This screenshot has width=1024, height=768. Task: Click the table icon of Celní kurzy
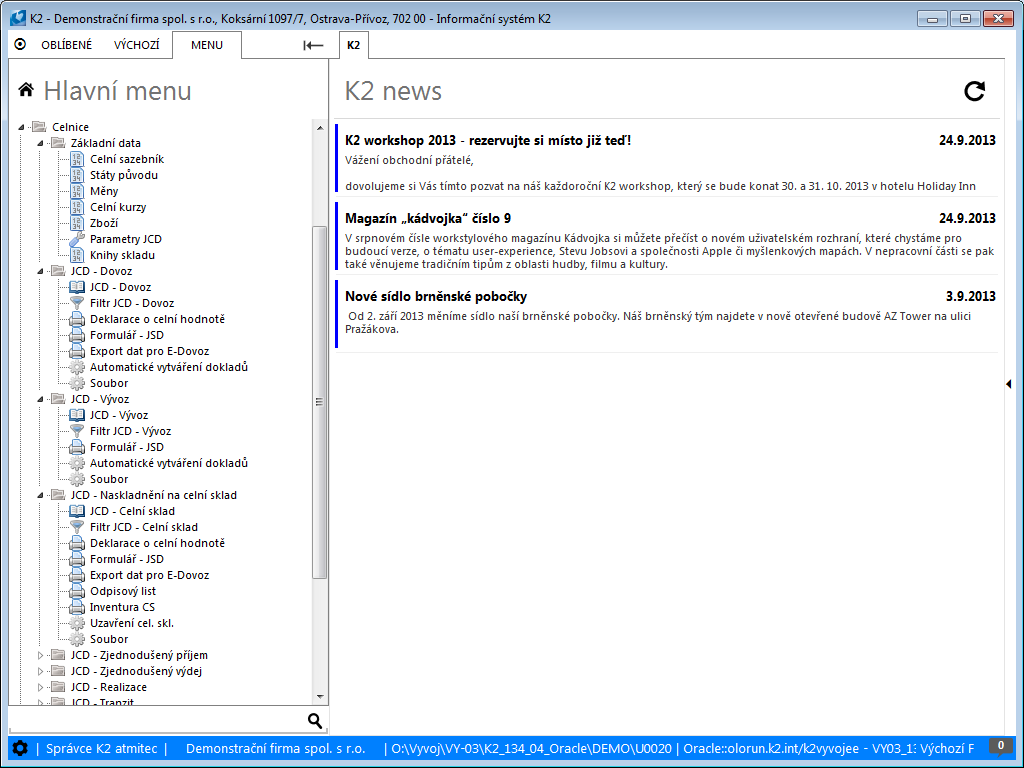coord(77,207)
